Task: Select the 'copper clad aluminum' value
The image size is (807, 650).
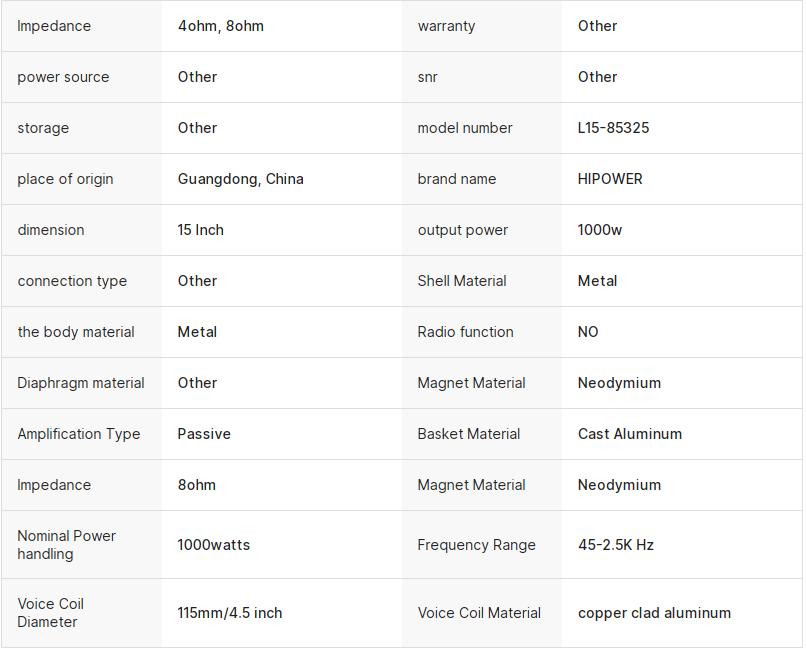Action: [654, 612]
